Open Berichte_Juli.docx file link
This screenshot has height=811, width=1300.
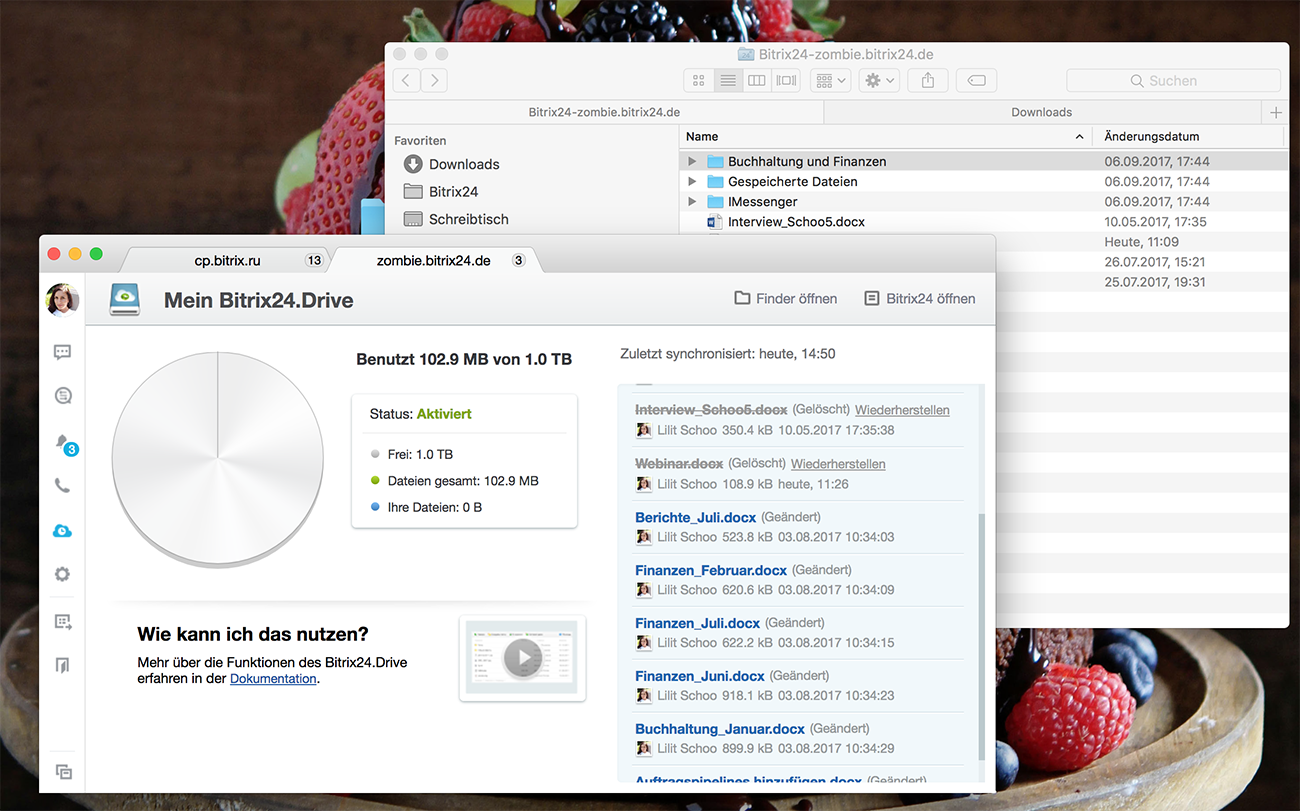696,517
